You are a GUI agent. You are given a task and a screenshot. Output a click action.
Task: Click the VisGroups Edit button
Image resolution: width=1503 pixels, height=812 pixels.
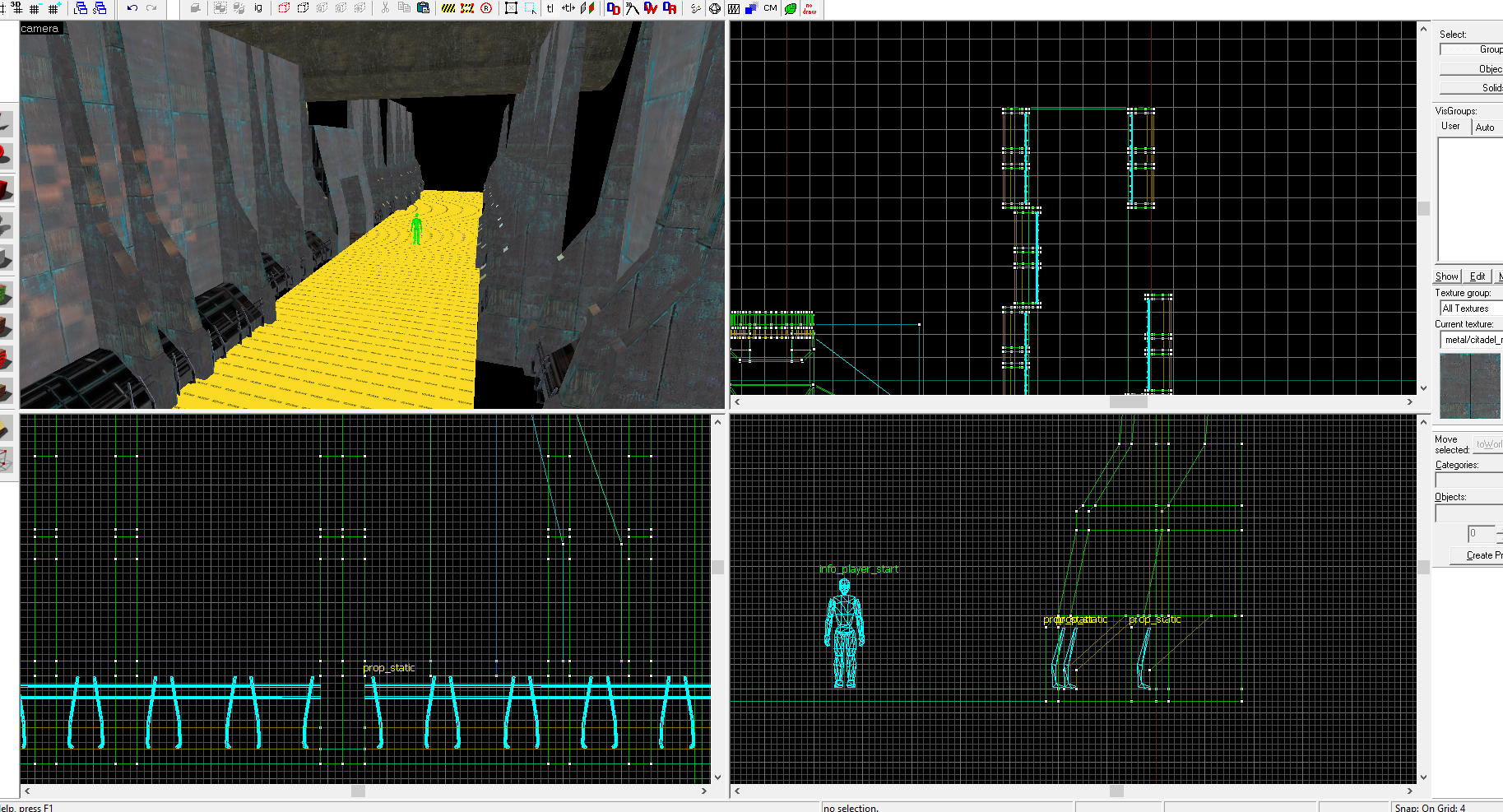(1478, 276)
